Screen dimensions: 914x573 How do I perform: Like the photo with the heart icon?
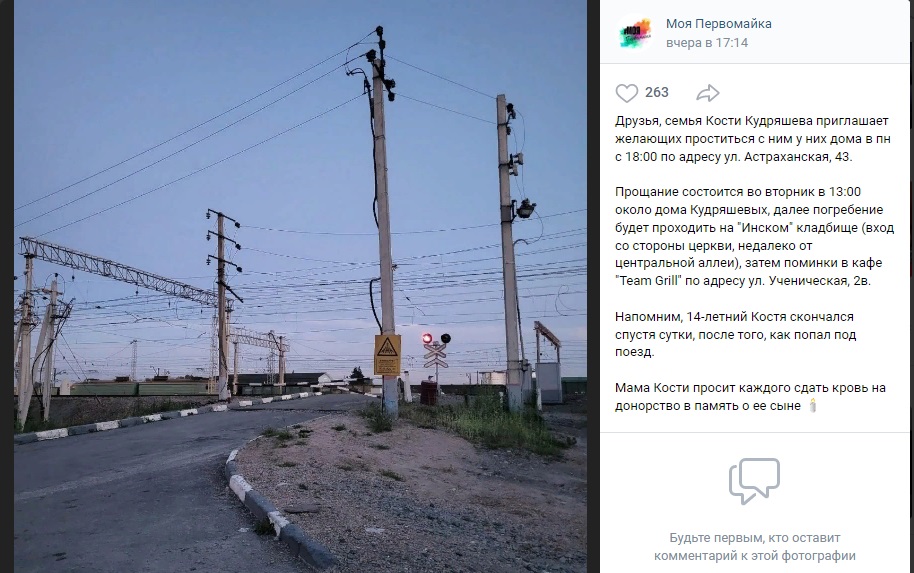(x=627, y=93)
